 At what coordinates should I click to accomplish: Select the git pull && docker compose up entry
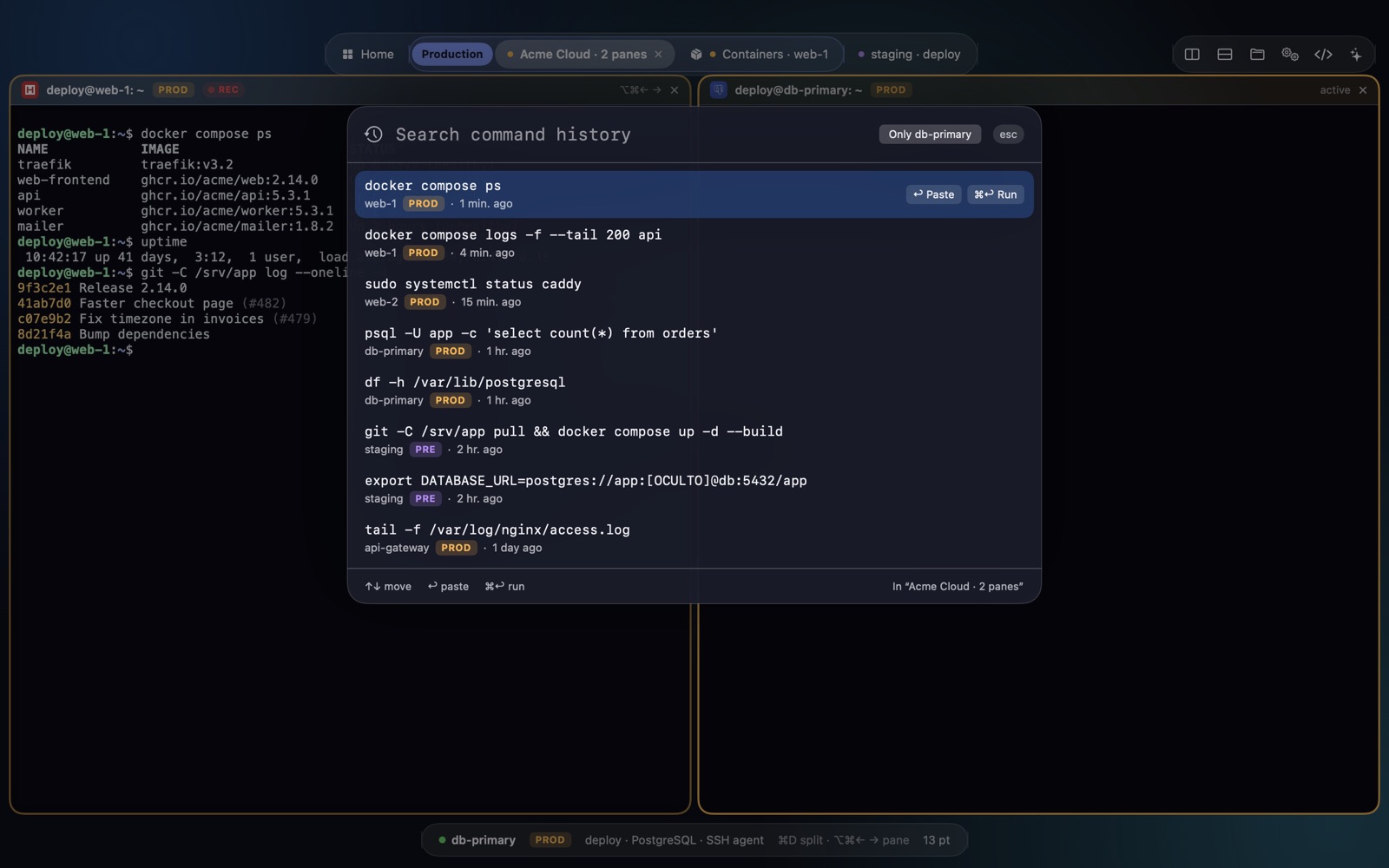click(694, 440)
